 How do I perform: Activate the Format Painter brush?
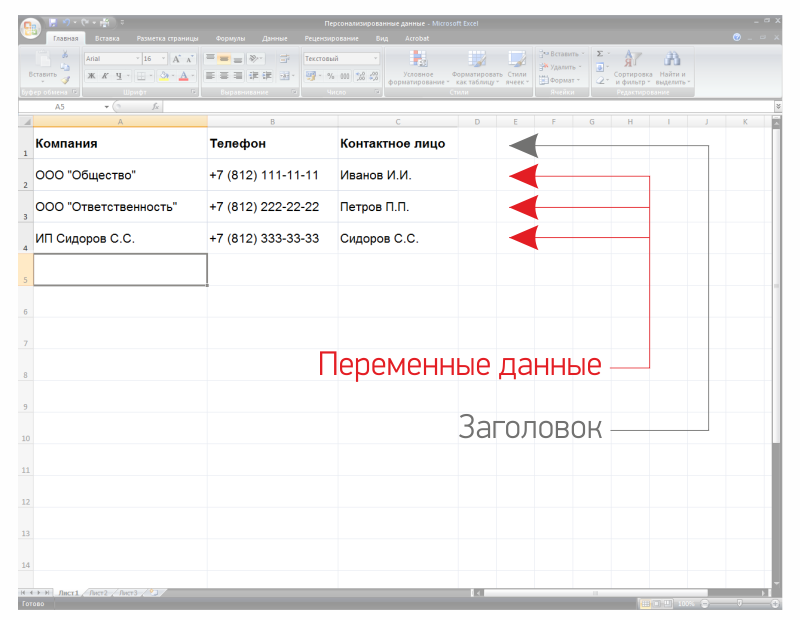[x=65, y=80]
